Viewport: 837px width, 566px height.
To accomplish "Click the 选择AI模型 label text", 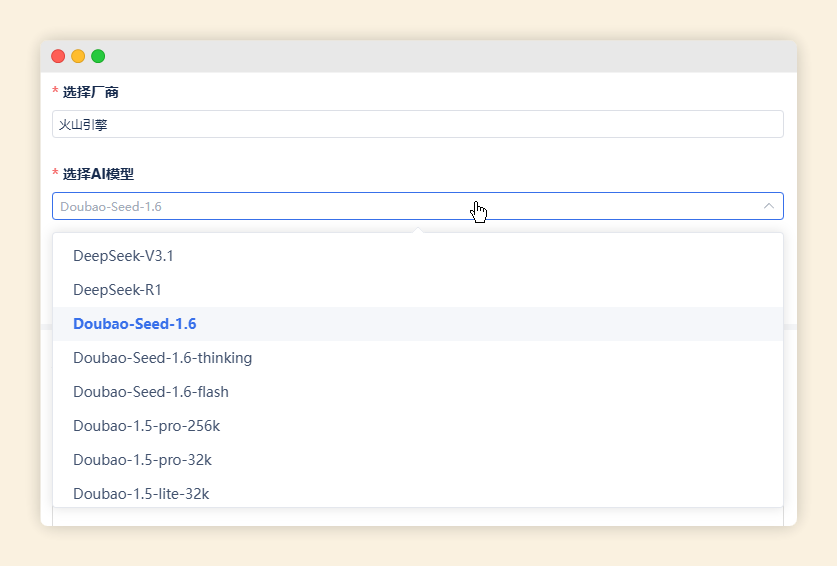I will [x=98, y=174].
